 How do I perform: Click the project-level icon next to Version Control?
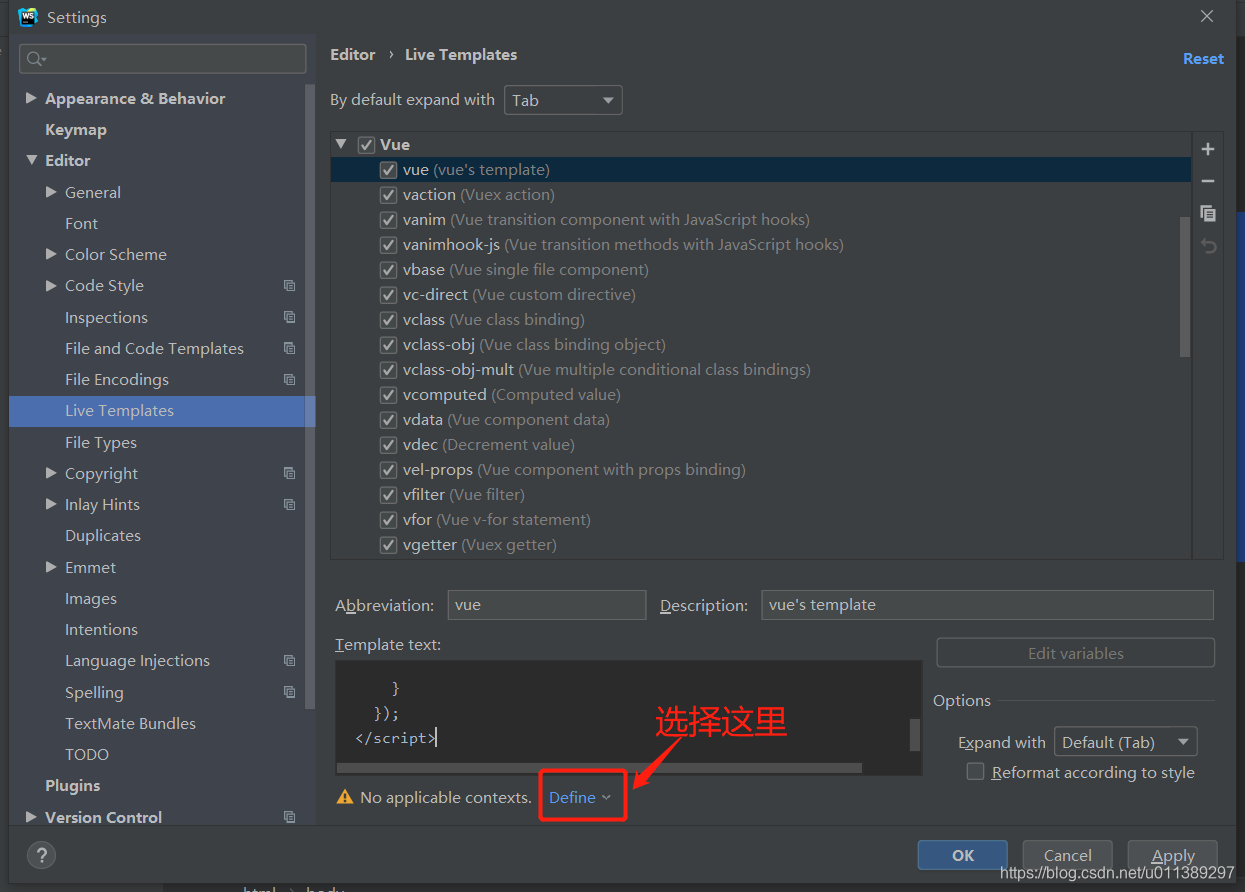(x=289, y=817)
